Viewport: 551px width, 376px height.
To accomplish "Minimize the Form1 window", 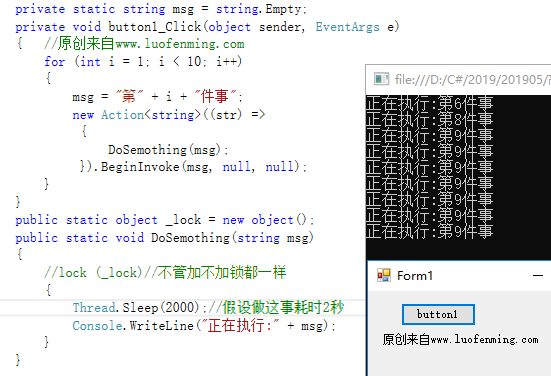I will [538, 276].
